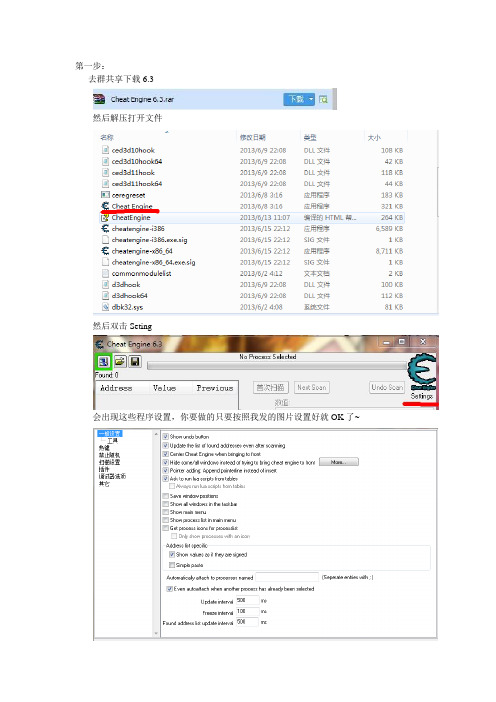
Task: Enable Save window positions checkbox
Action: pyautogui.click(x=166, y=496)
